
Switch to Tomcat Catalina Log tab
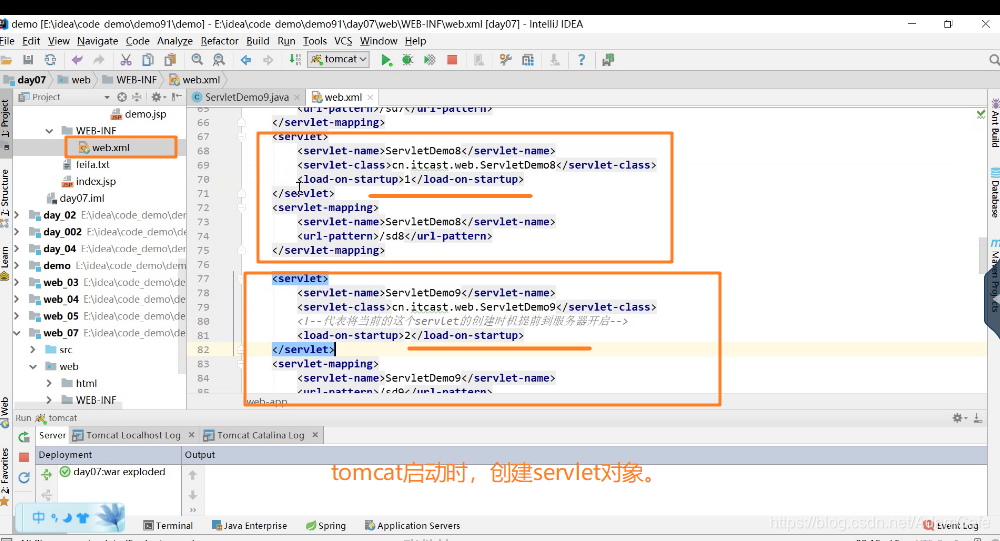(x=260, y=435)
